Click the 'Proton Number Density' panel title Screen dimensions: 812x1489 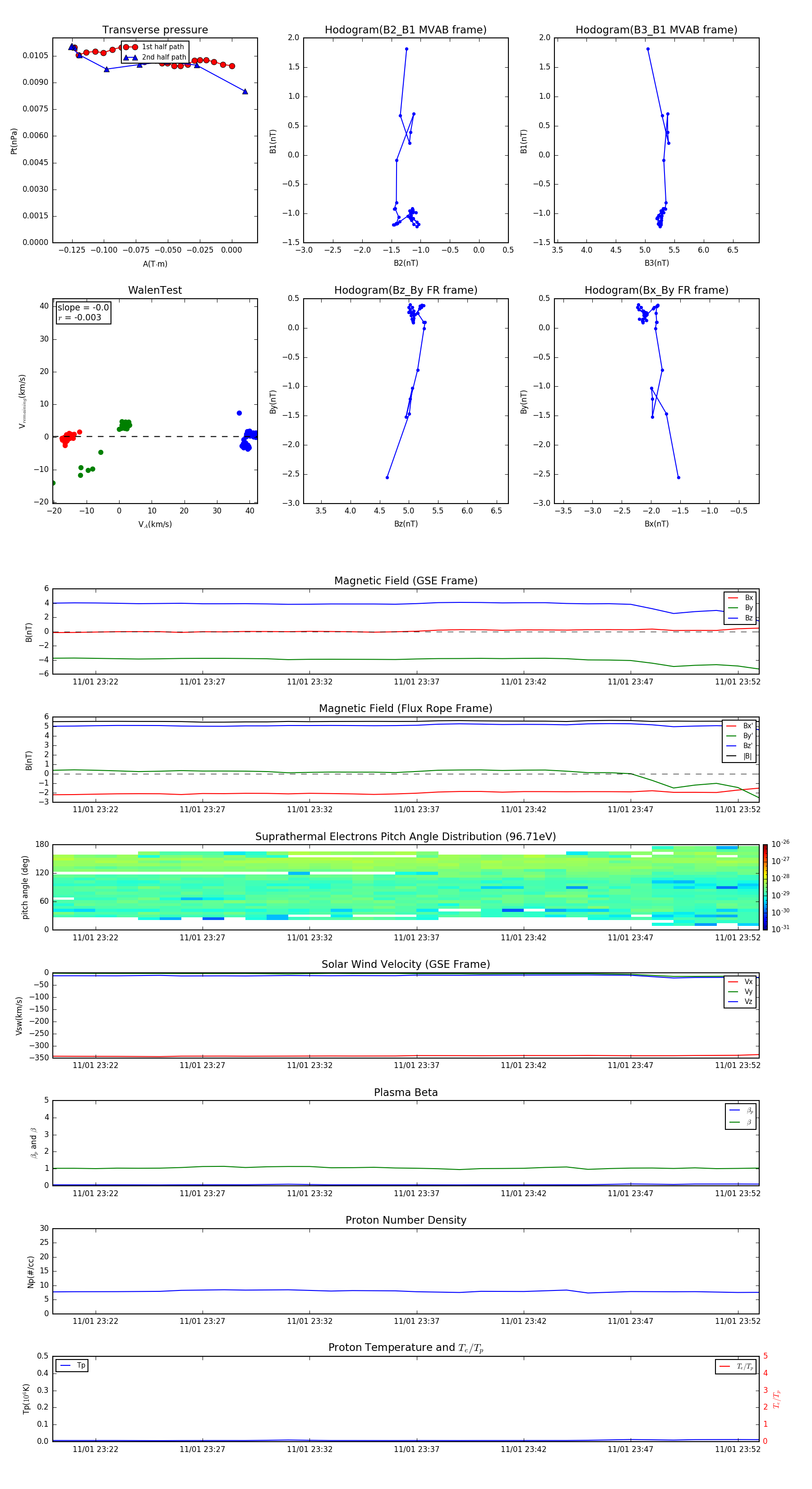tap(406, 1220)
